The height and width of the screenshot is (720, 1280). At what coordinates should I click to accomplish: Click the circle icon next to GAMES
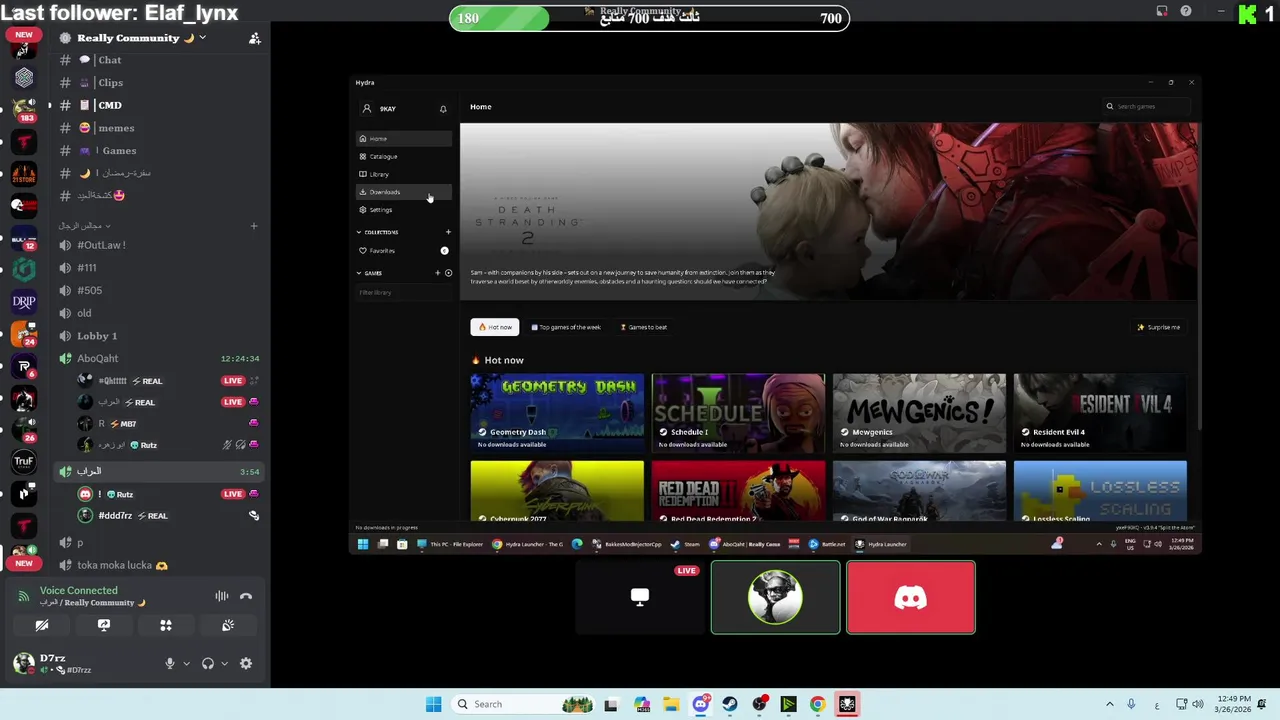(x=448, y=273)
